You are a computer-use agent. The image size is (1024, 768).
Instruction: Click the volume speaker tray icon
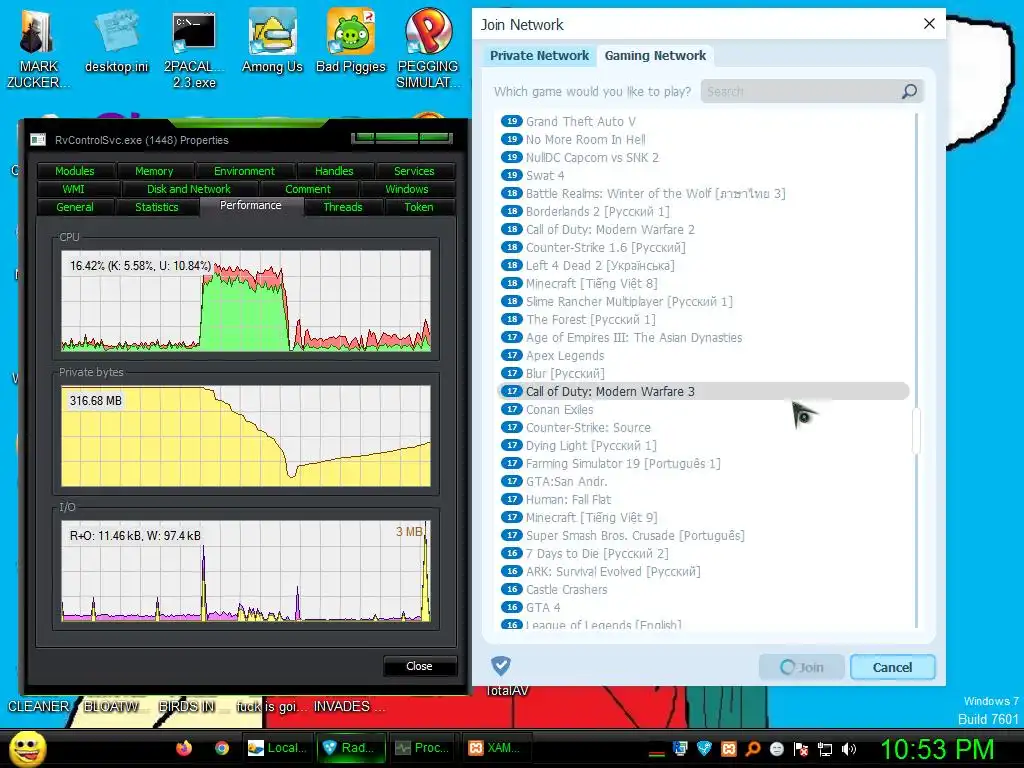[848, 749]
